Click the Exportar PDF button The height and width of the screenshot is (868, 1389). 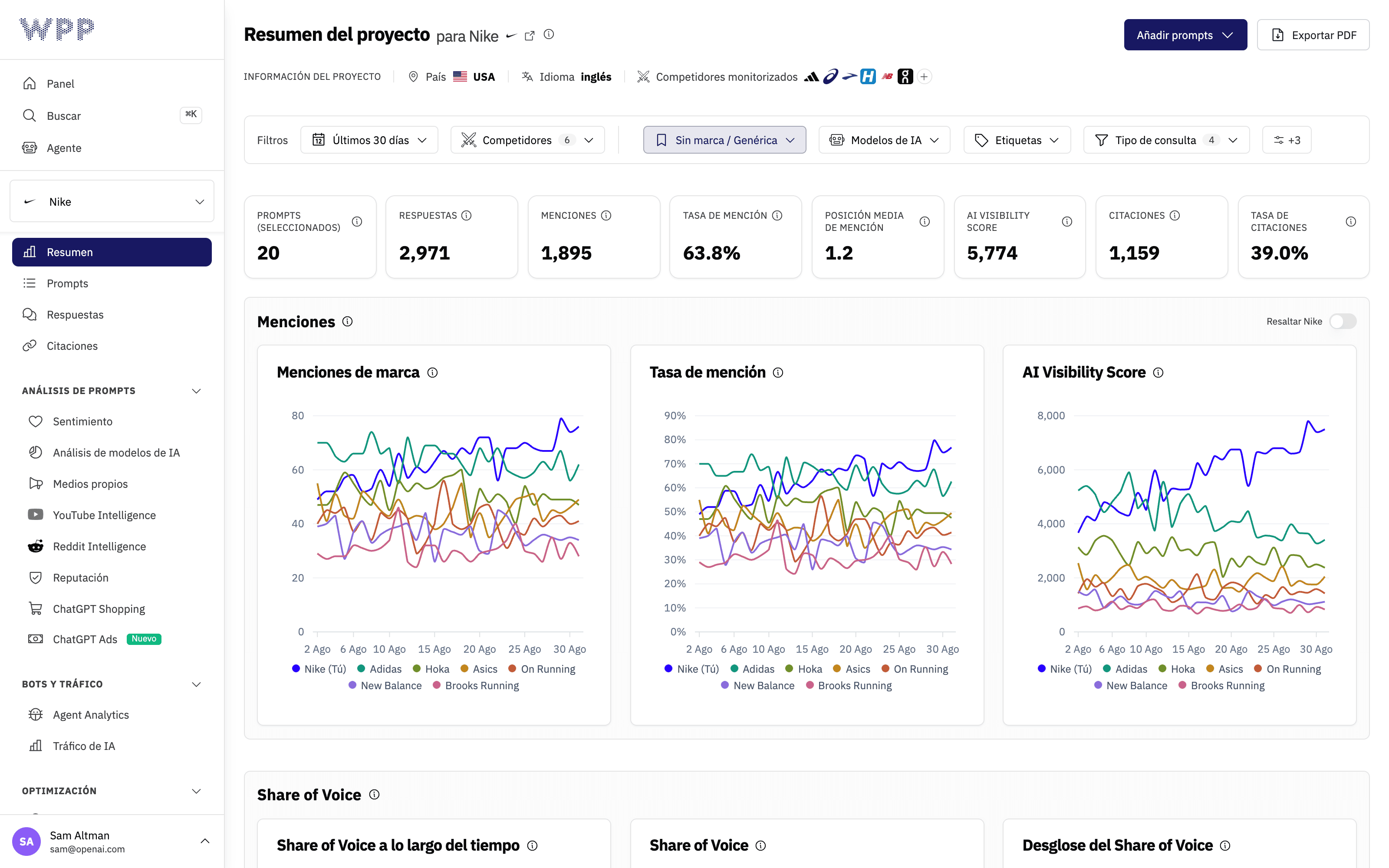click(x=1313, y=35)
